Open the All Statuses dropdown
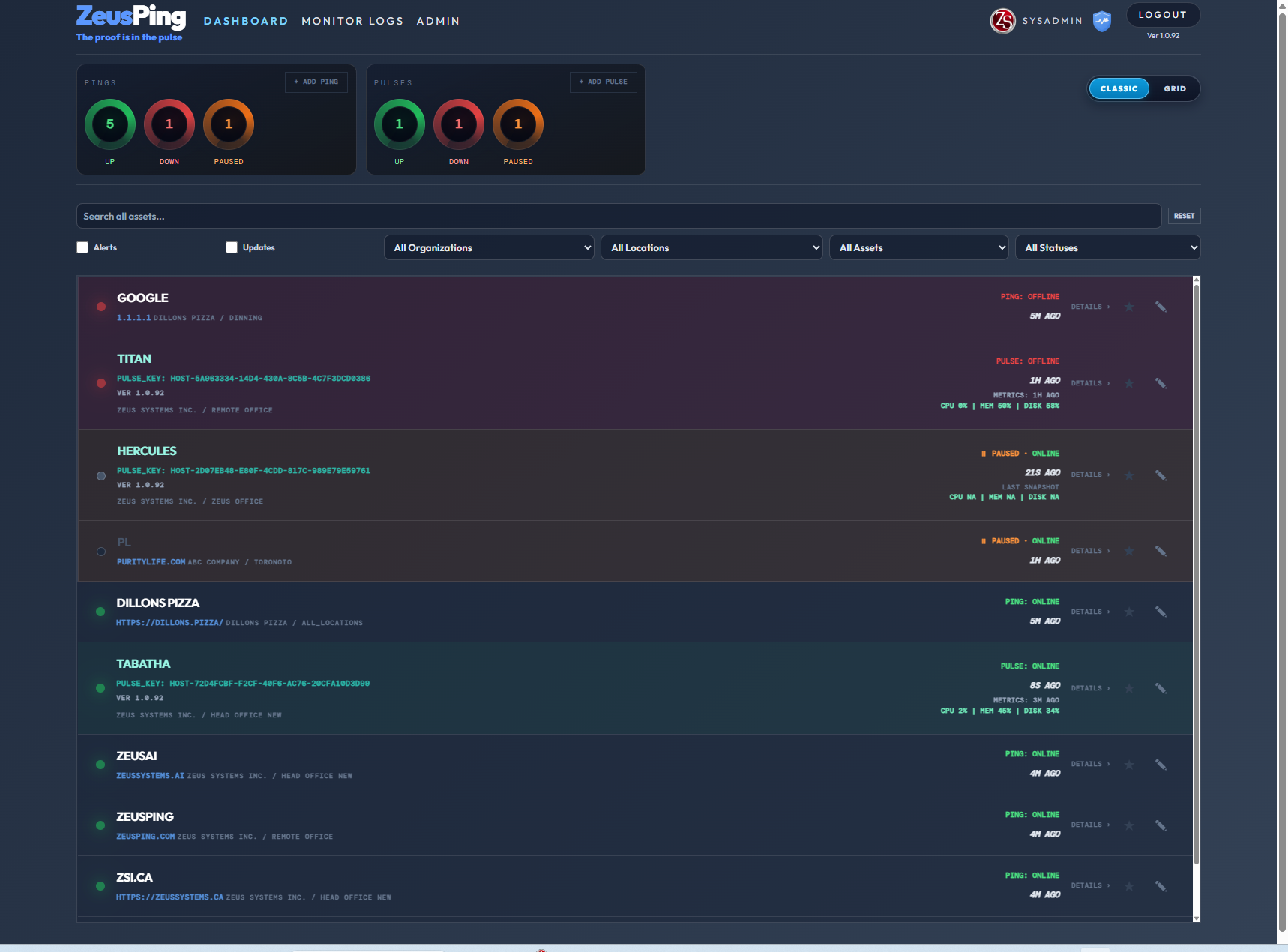The height and width of the screenshot is (952, 1288). pyautogui.click(x=1107, y=247)
